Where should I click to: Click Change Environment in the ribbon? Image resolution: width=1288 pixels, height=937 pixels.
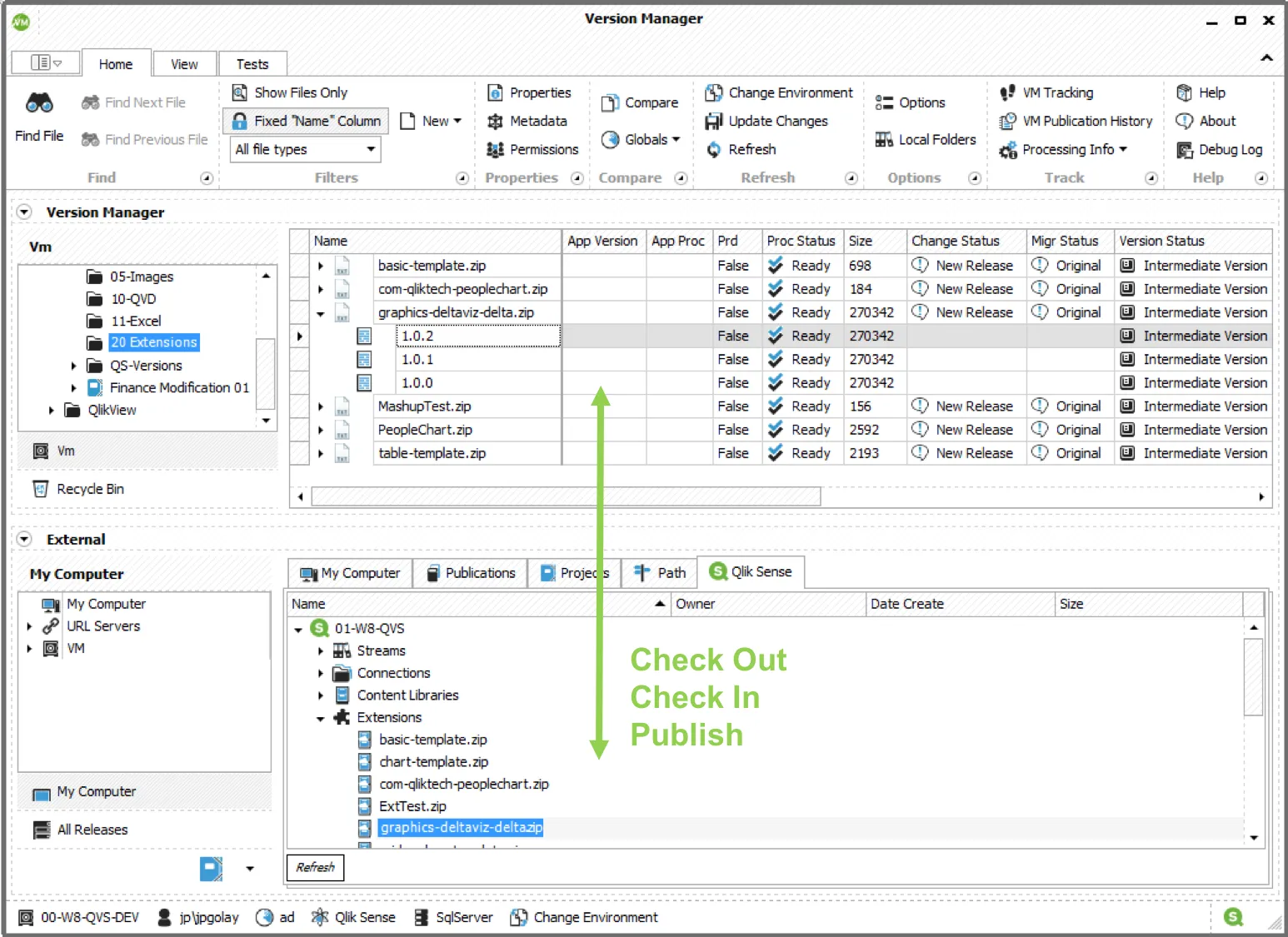[779, 92]
